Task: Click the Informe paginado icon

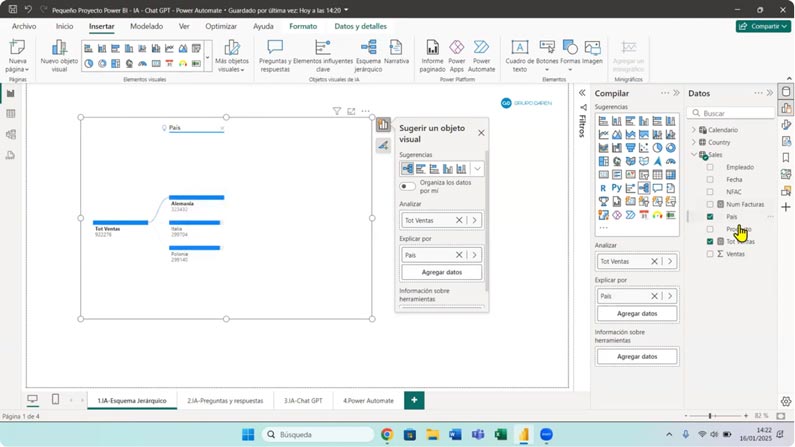Action: (432, 49)
